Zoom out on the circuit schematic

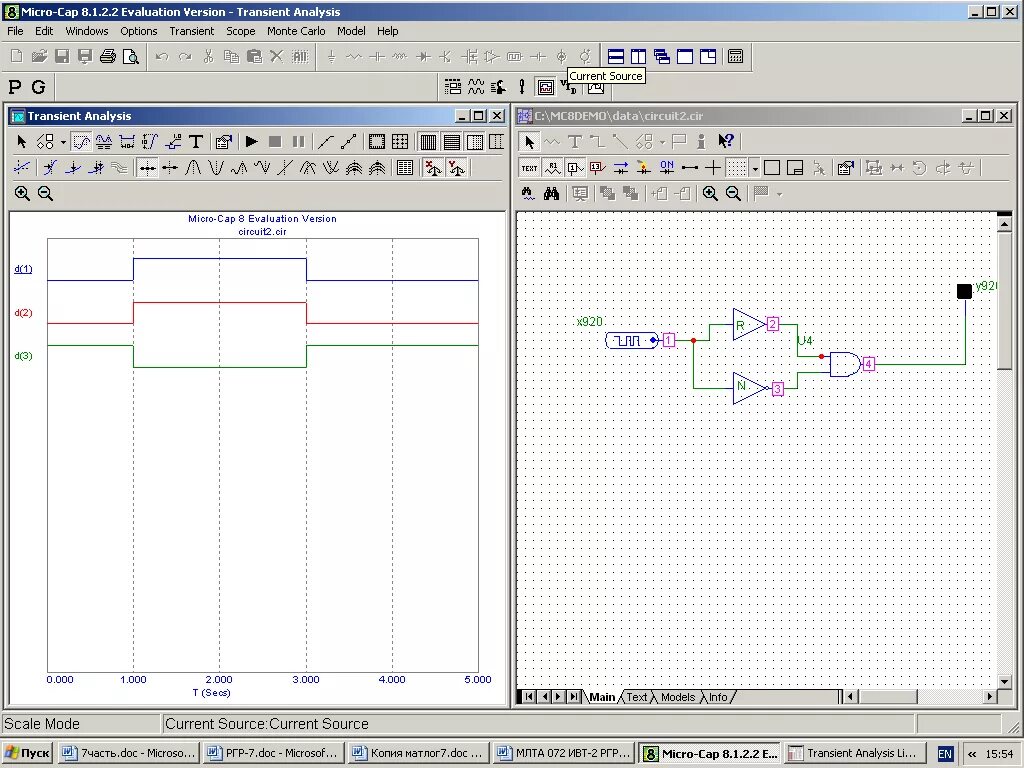click(733, 193)
